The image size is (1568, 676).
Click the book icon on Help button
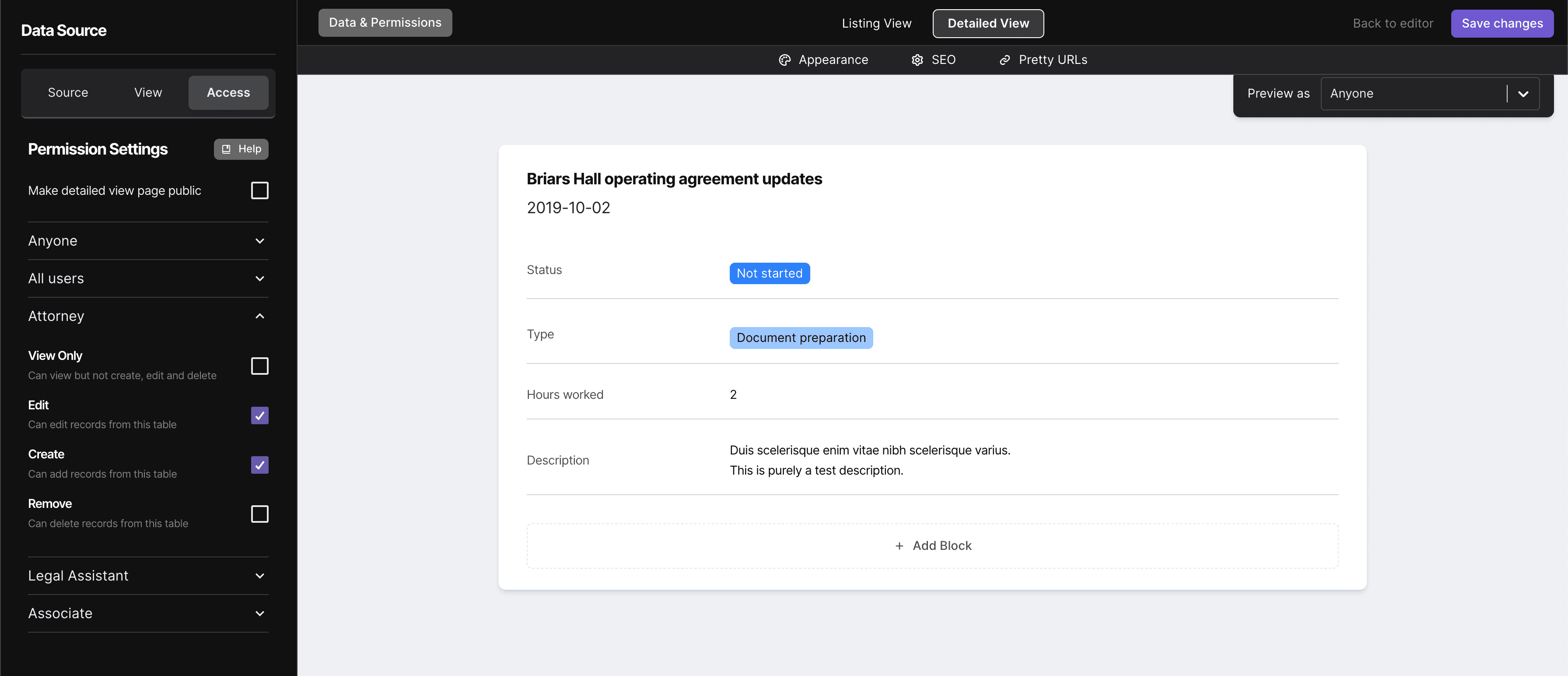pos(226,149)
